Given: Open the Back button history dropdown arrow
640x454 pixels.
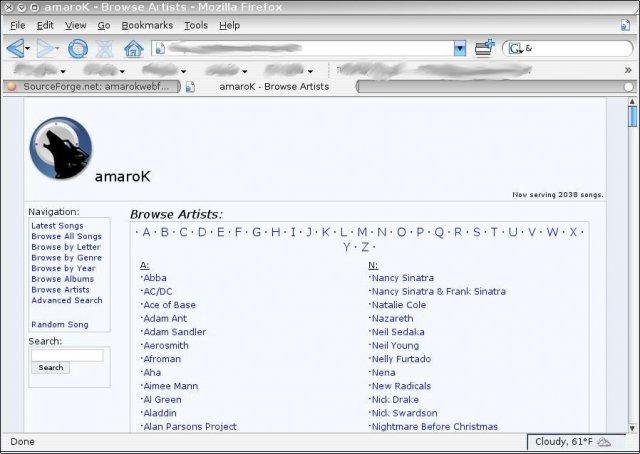Looking at the screenshot, I should (27, 49).
